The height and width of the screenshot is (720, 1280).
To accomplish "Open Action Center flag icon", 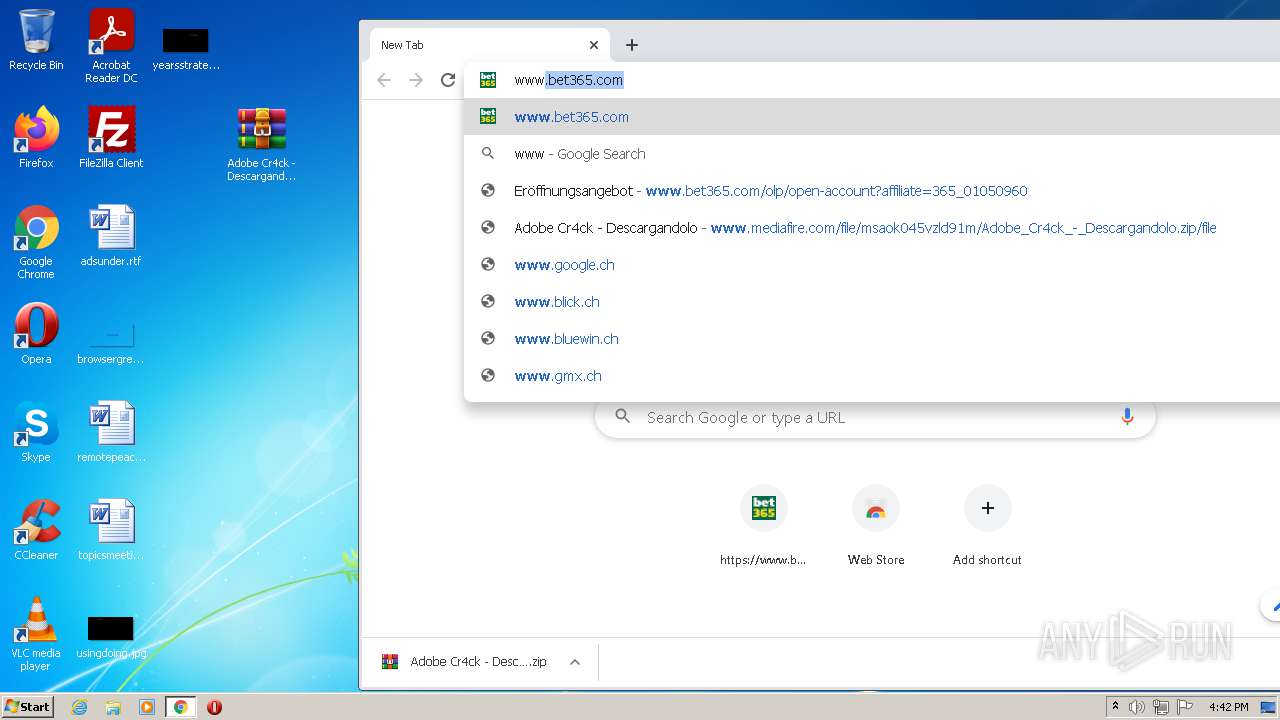I will 1185,707.
